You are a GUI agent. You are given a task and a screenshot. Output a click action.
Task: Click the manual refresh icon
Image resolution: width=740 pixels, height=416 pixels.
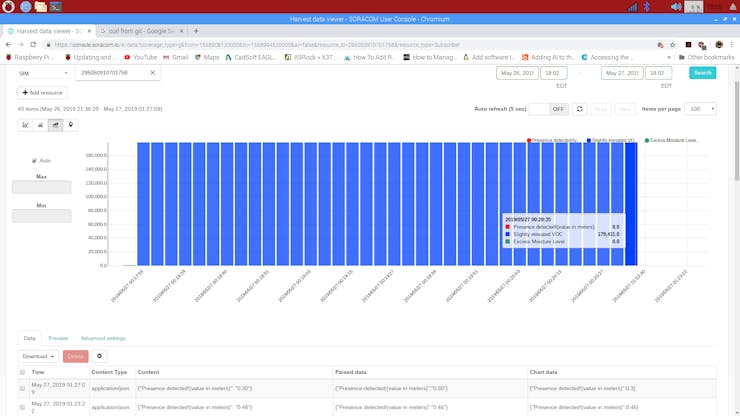[x=579, y=109]
